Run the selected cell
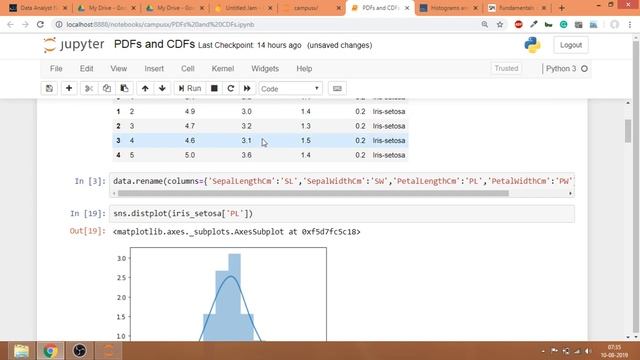640x360 pixels. [190, 89]
